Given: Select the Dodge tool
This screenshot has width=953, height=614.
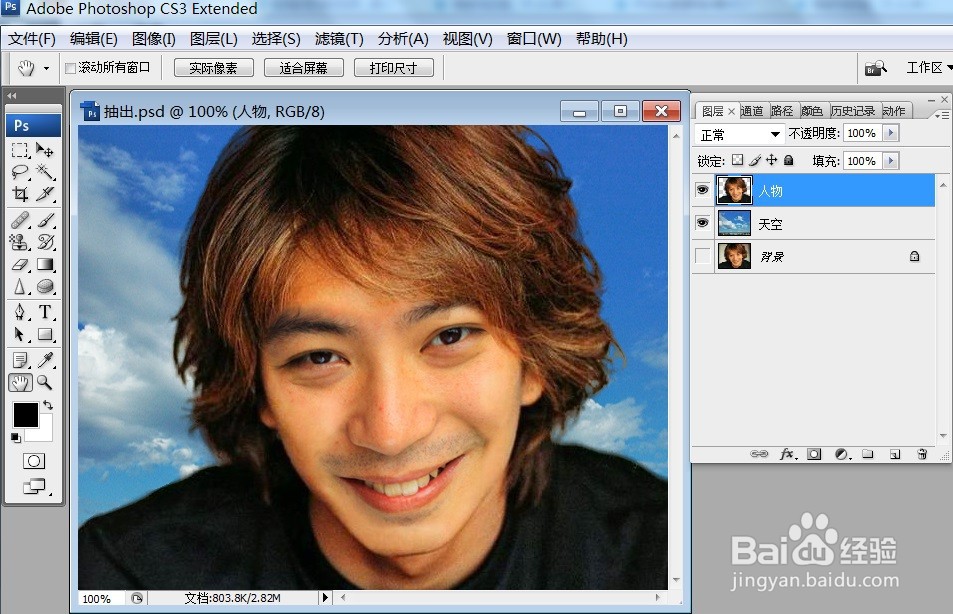Looking at the screenshot, I should (x=44, y=286).
